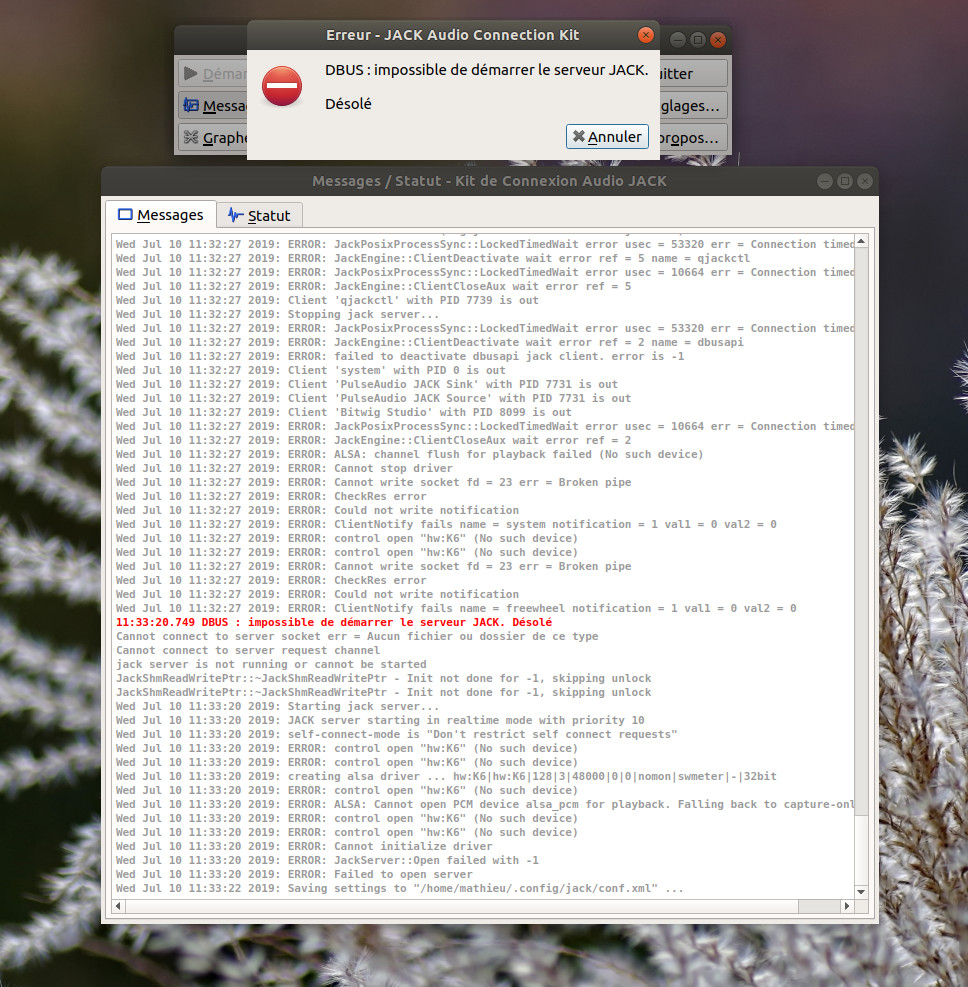
Task: Click line "Client 'qjackctl' with PID 7739"
Action: tap(327, 300)
